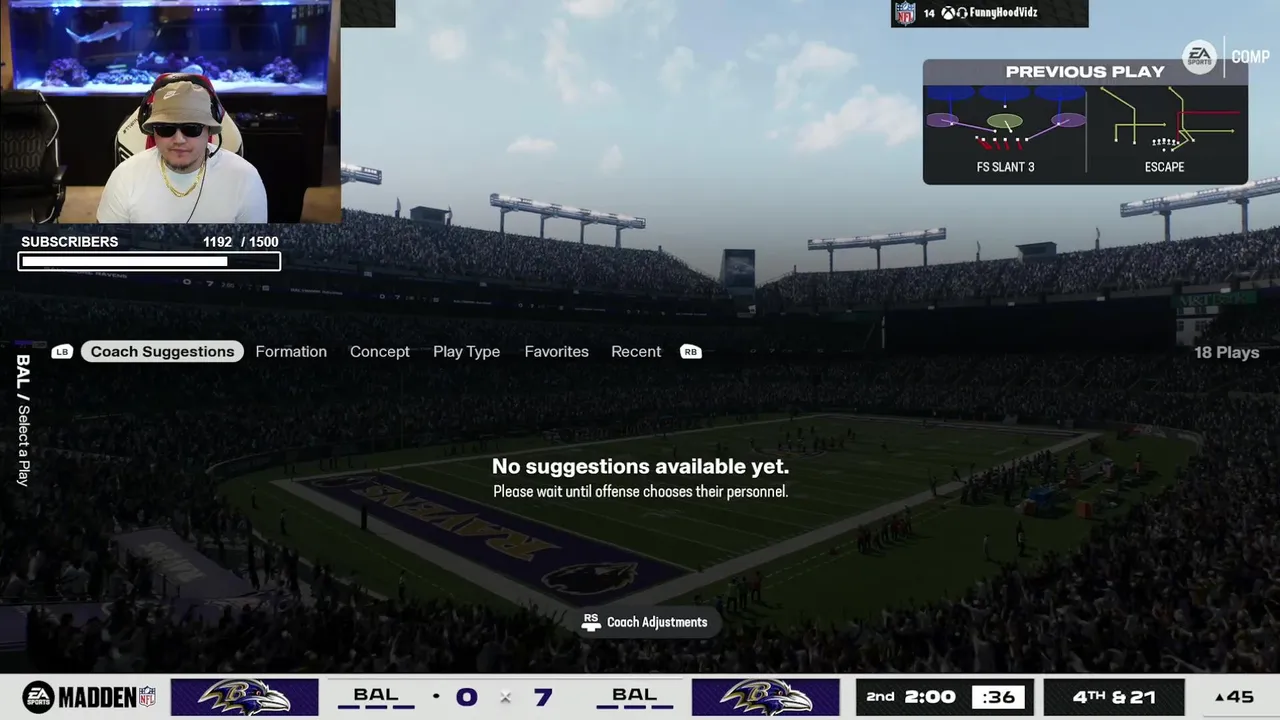The height and width of the screenshot is (720, 1280).
Task: Click the LB bumper icon
Action: click(x=62, y=352)
